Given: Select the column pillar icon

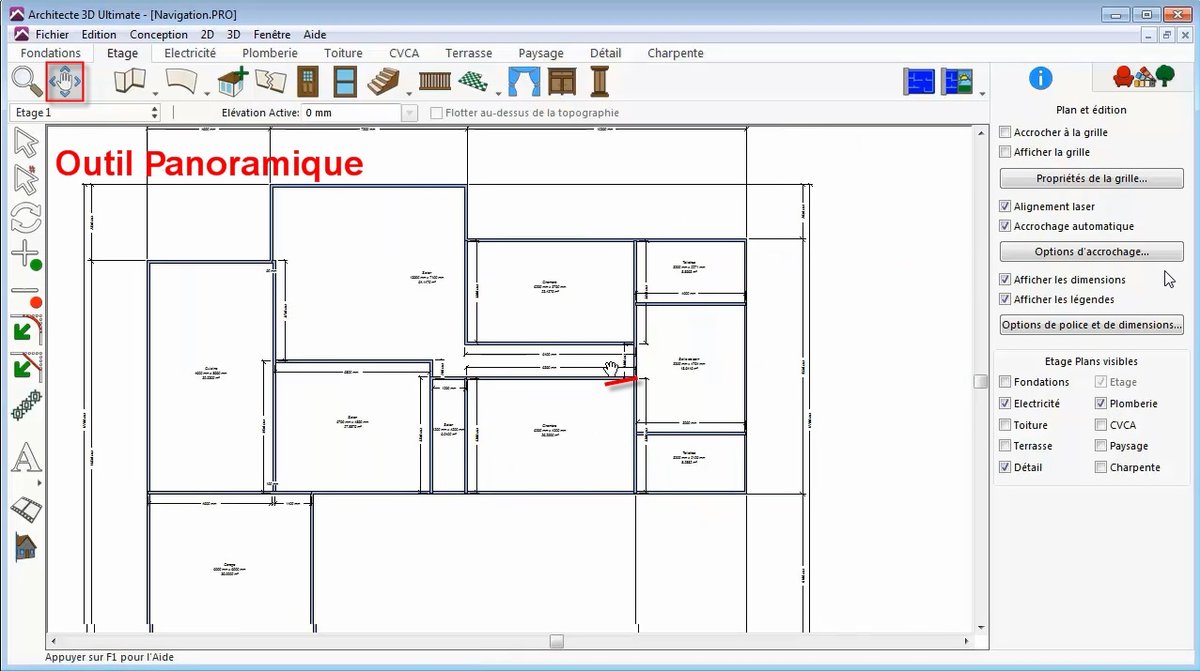Looking at the screenshot, I should (x=599, y=81).
